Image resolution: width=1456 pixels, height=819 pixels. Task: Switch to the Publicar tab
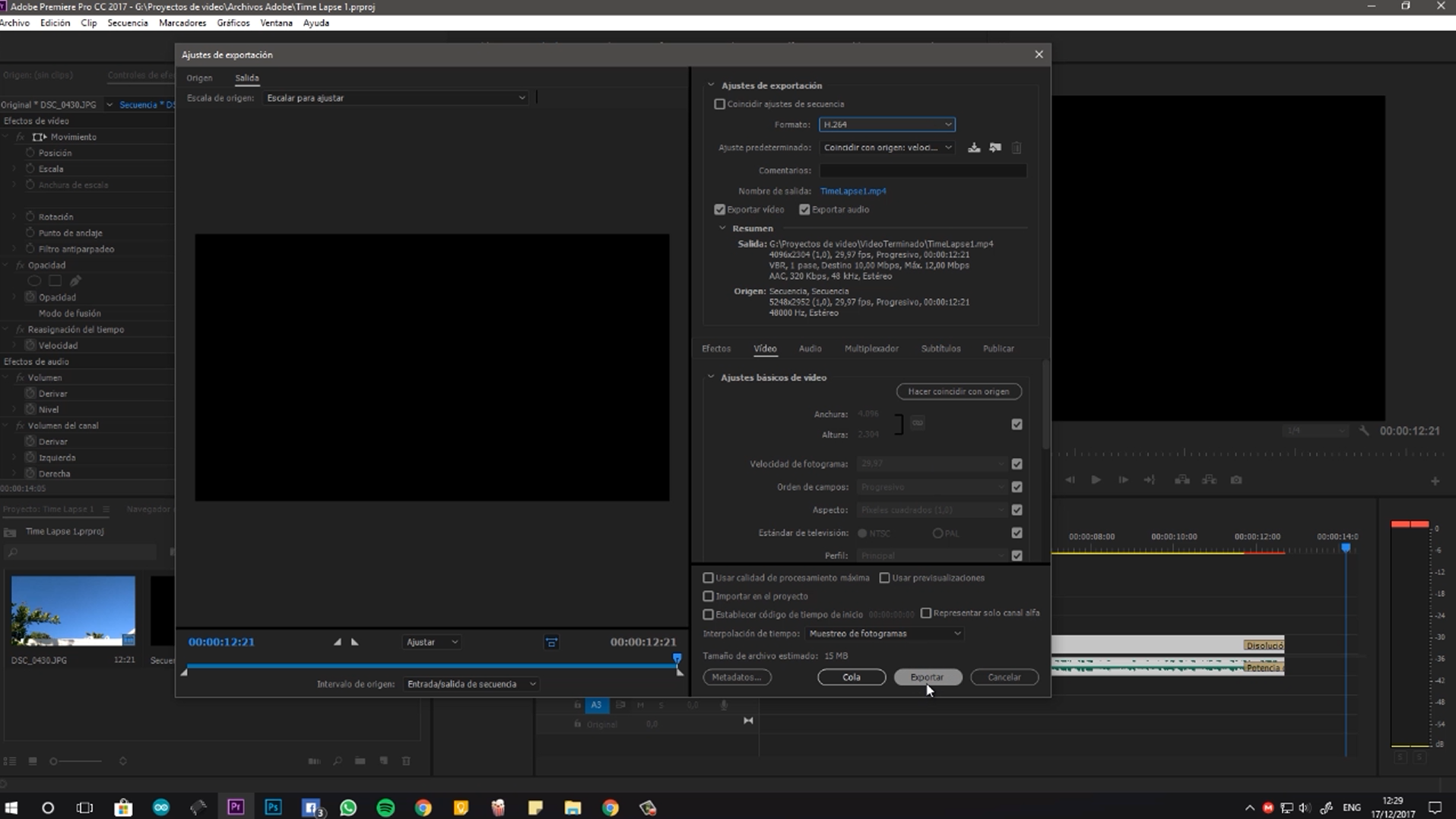point(998,348)
